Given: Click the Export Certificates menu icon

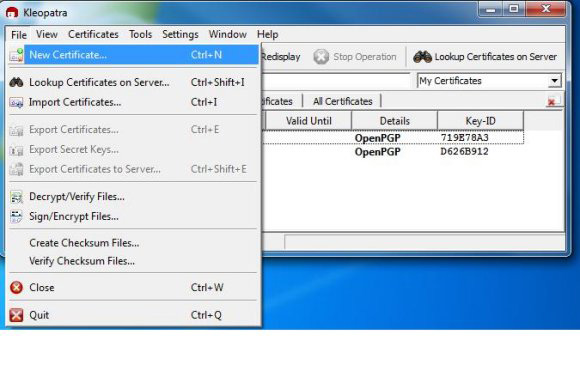Looking at the screenshot, I should (x=16, y=130).
